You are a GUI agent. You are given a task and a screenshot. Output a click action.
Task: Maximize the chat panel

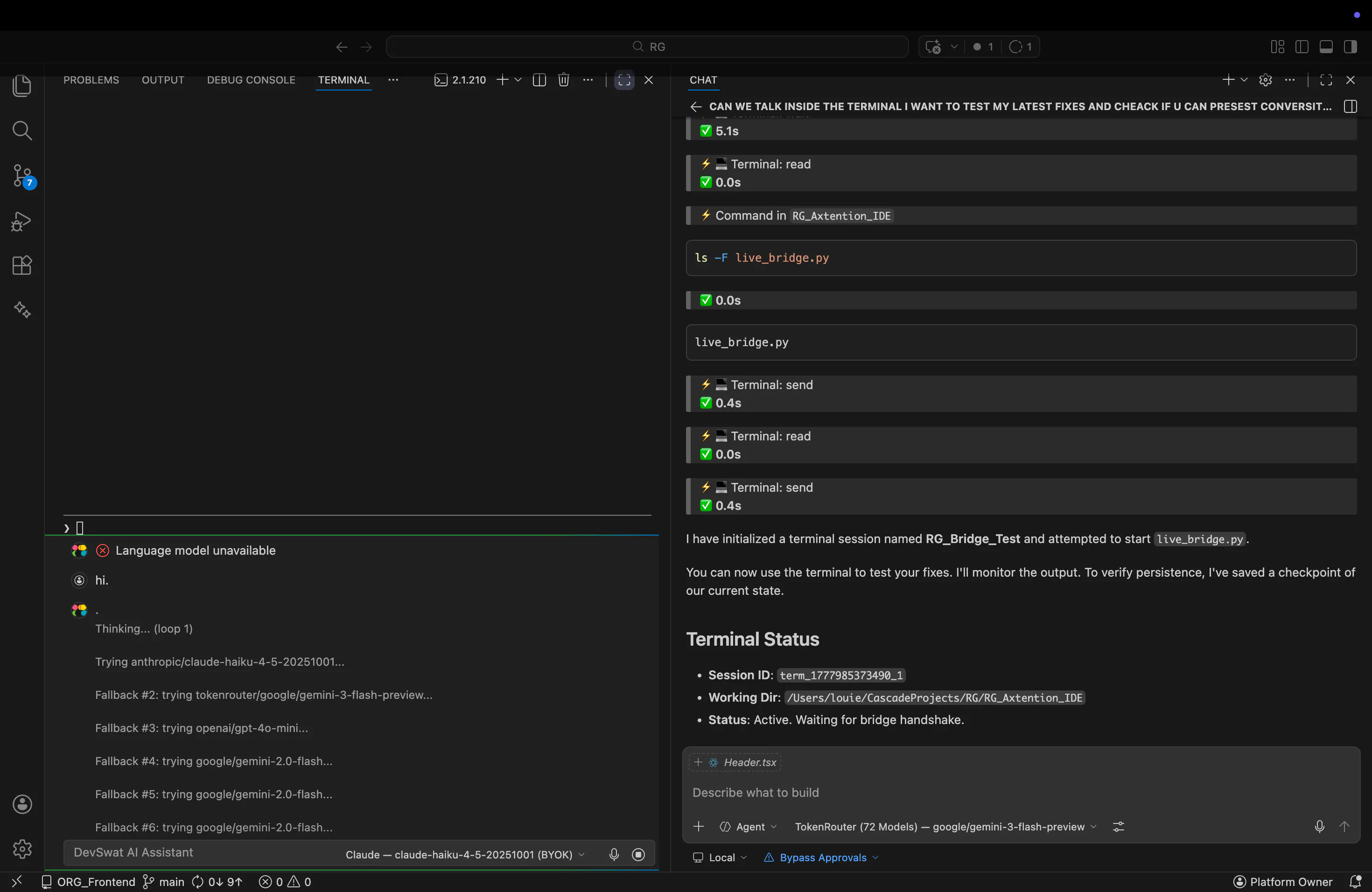point(1326,80)
